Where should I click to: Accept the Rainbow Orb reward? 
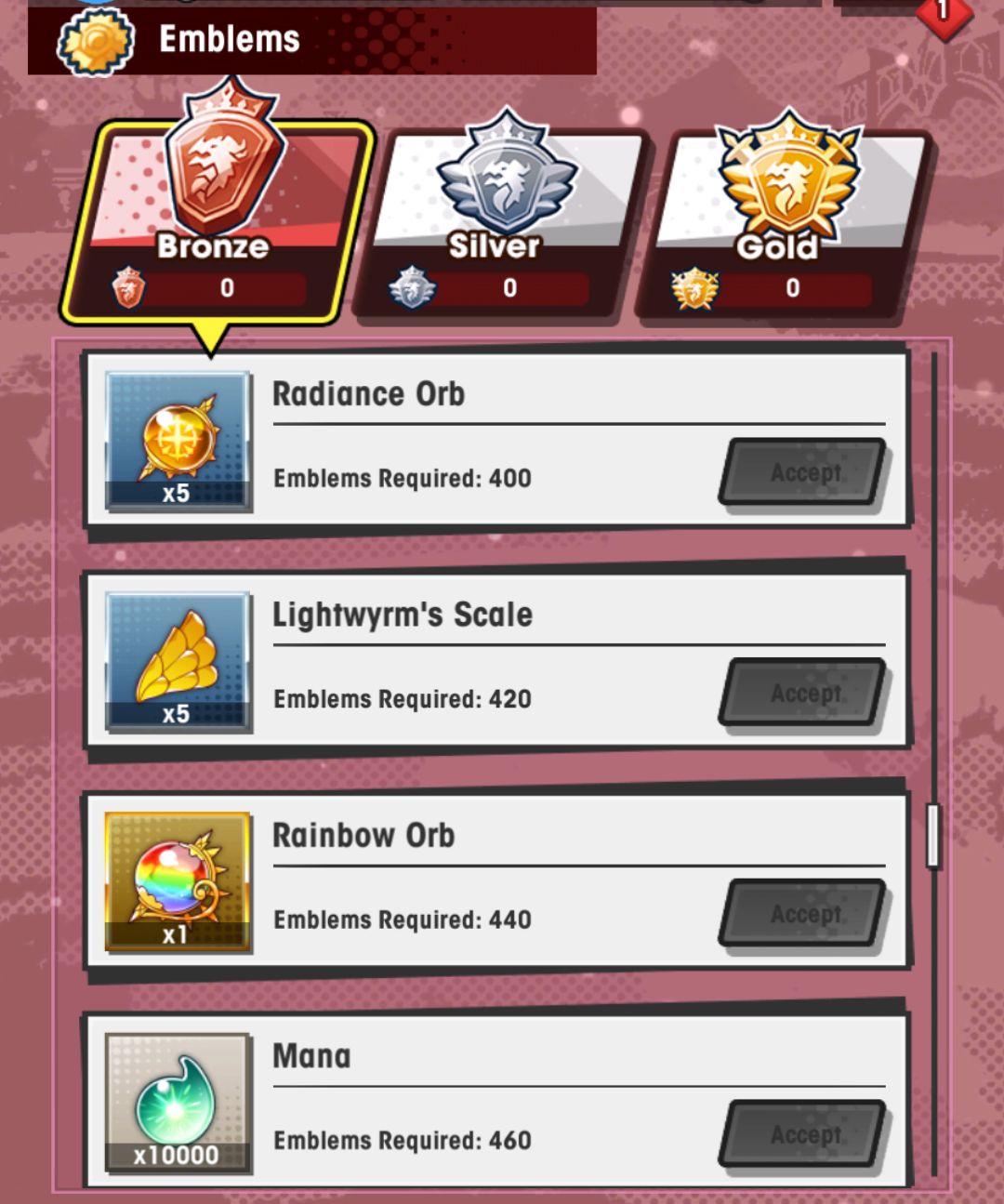[x=803, y=913]
